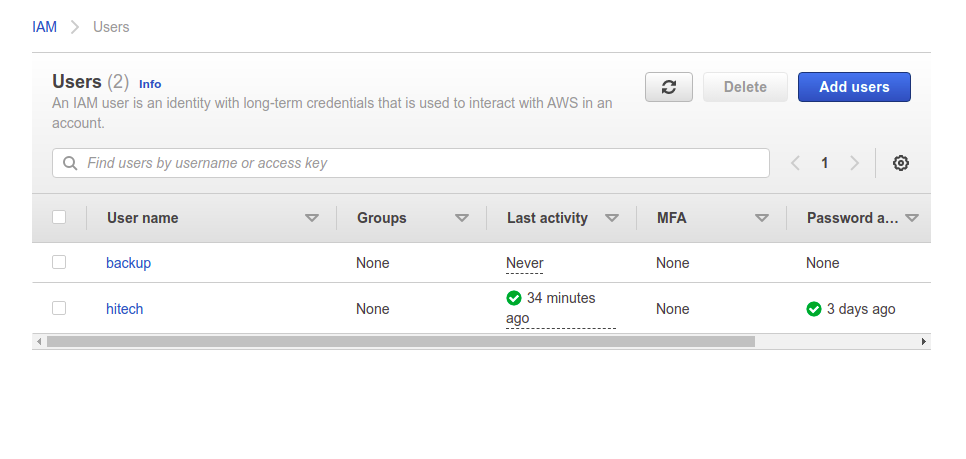Image resolution: width=966 pixels, height=459 pixels.
Task: Click the Add users button
Action: coord(854,87)
